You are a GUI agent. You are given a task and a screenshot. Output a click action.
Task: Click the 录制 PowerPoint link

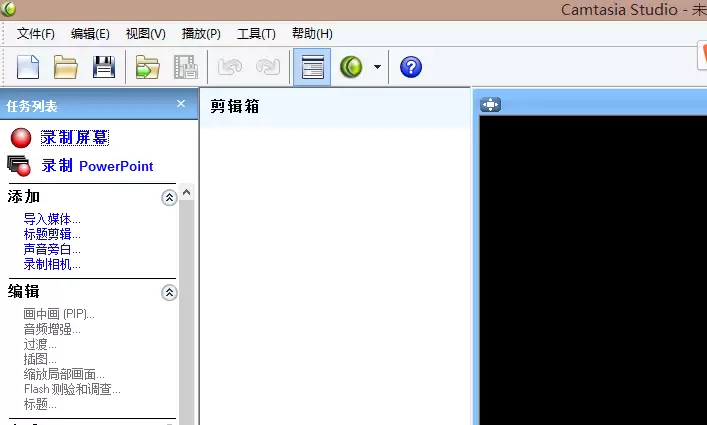[x=97, y=166]
